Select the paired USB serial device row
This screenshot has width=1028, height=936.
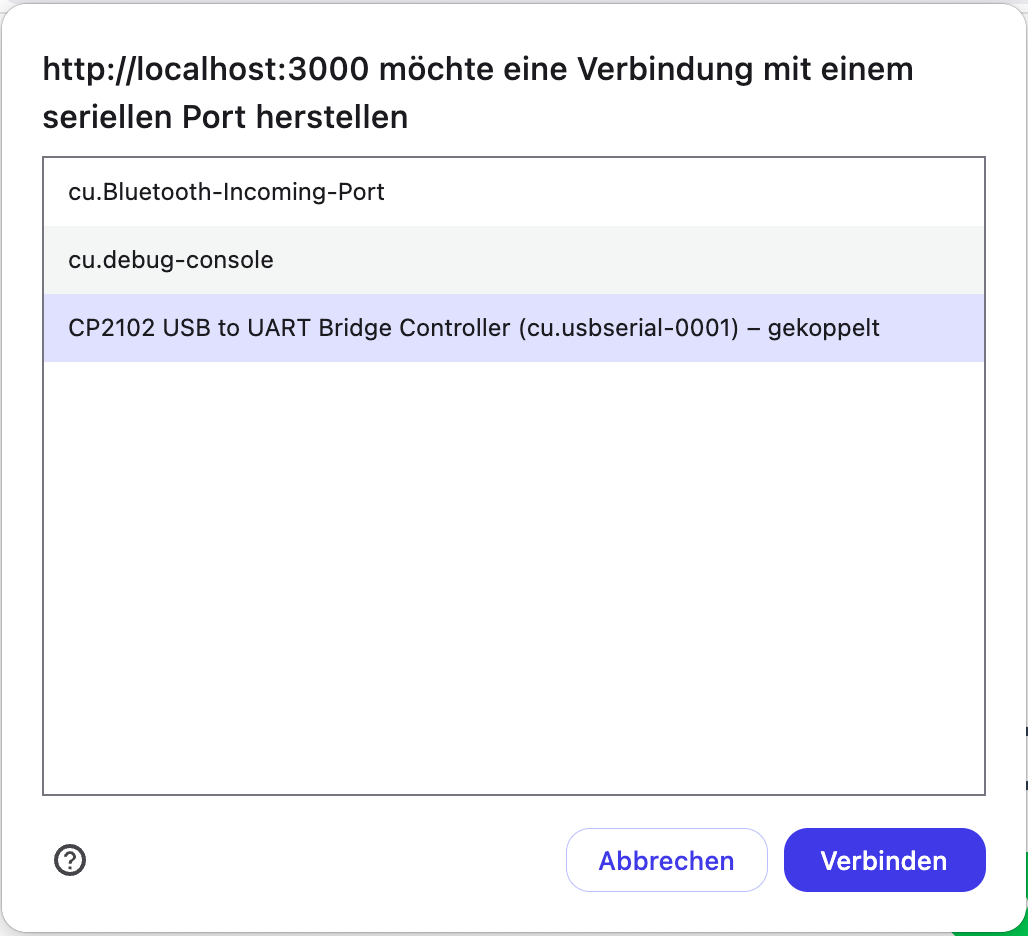tap(514, 328)
